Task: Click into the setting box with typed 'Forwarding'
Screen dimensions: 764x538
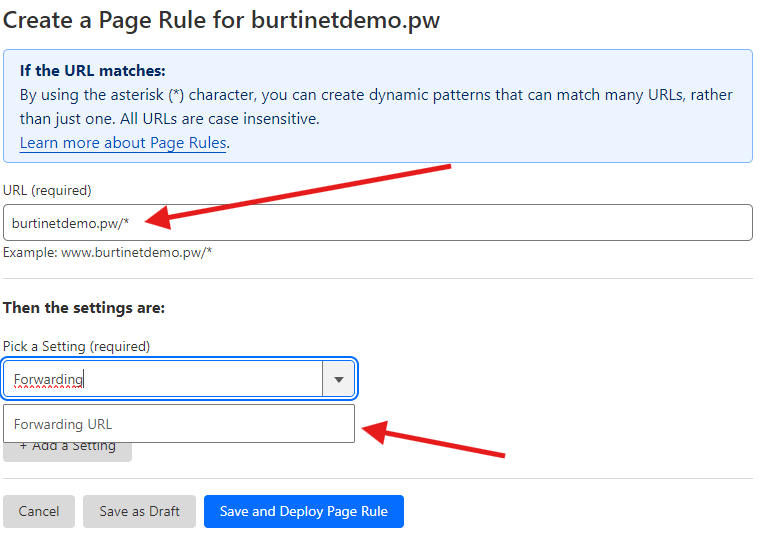Action: coord(163,379)
